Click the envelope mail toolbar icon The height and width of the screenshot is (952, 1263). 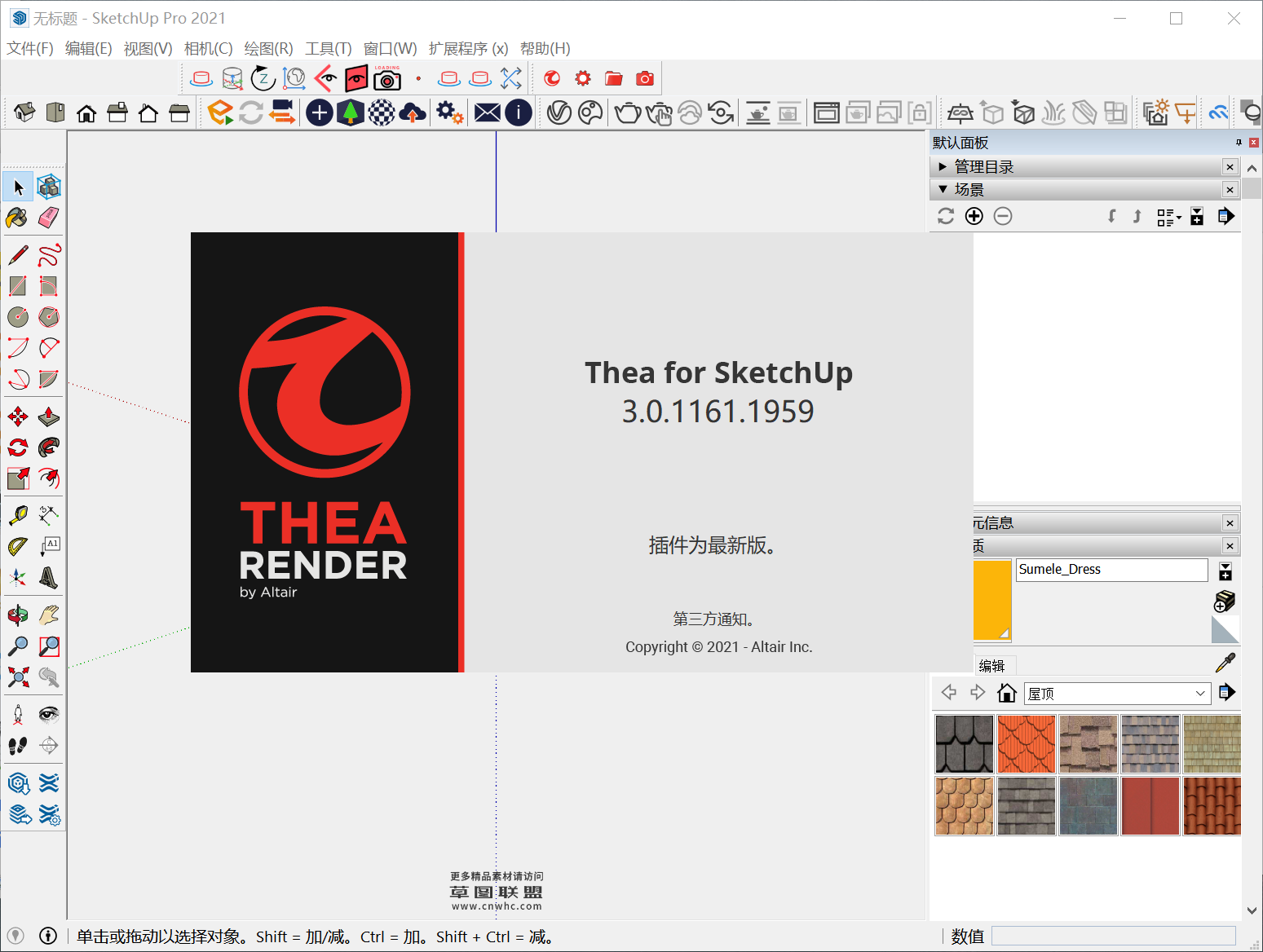coord(488,112)
